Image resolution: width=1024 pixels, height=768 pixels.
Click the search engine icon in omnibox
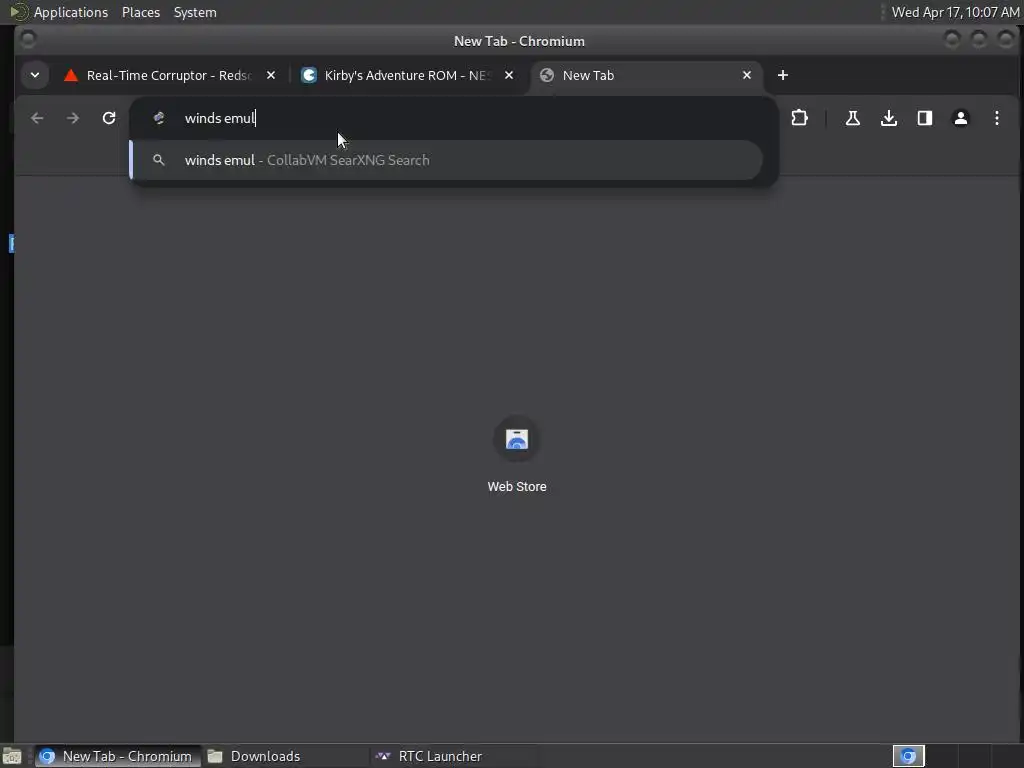[159, 118]
